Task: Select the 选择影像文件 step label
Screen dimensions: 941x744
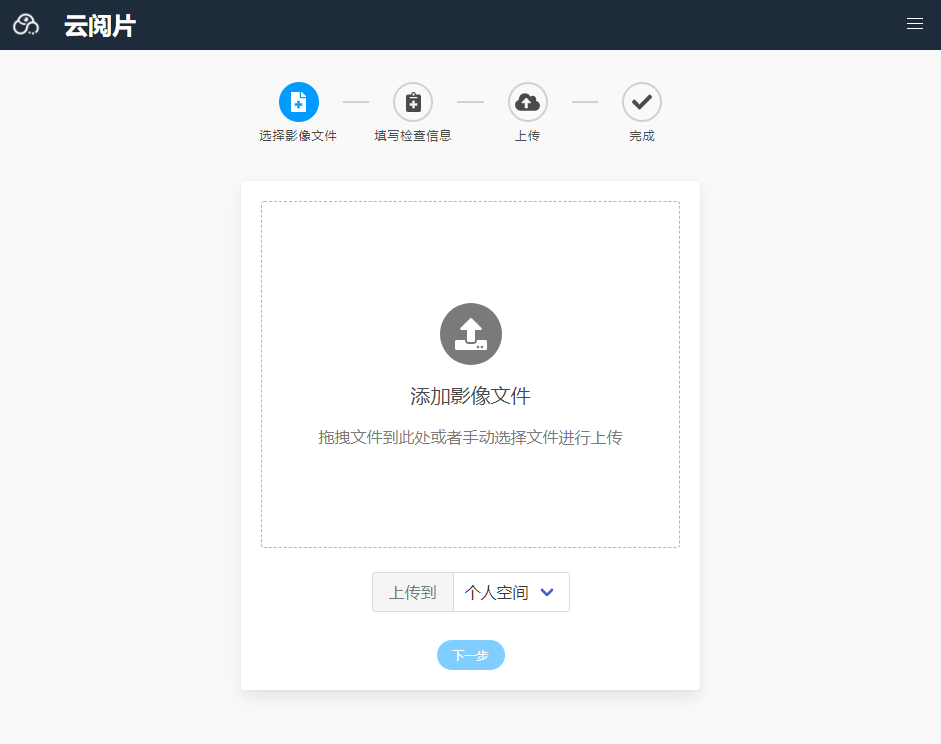Action: pyautogui.click(x=298, y=136)
